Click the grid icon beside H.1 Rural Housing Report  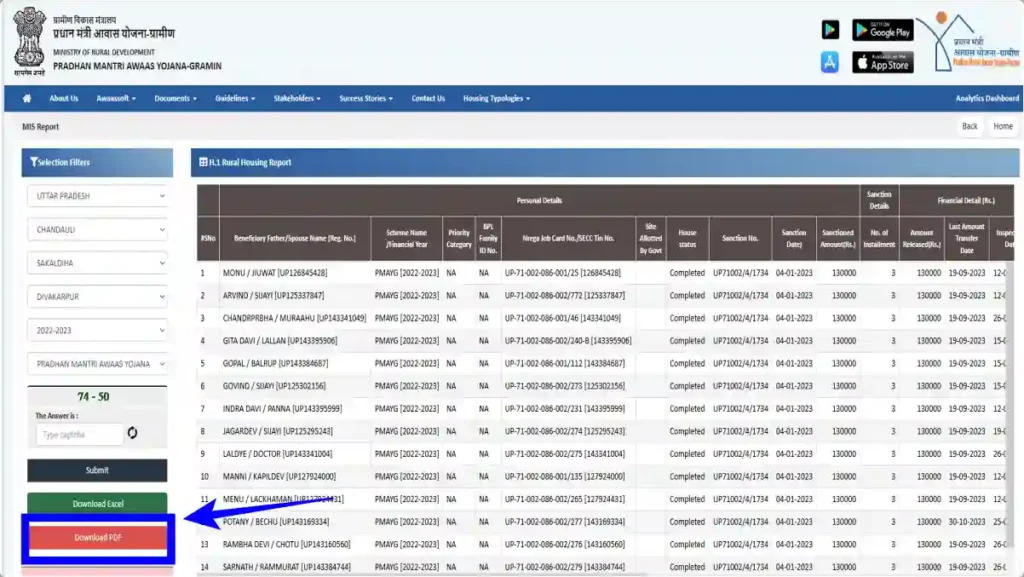click(x=203, y=162)
